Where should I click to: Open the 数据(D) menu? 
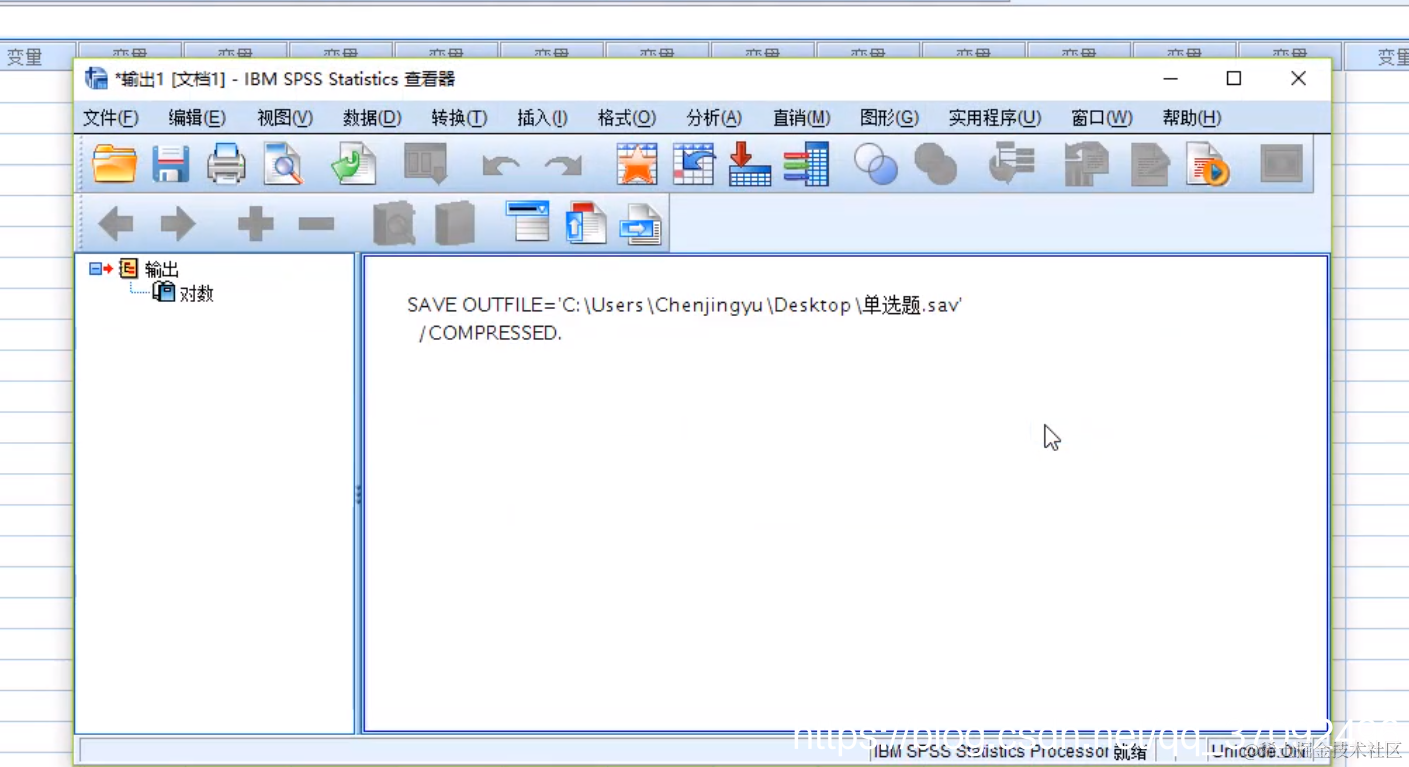coord(372,118)
